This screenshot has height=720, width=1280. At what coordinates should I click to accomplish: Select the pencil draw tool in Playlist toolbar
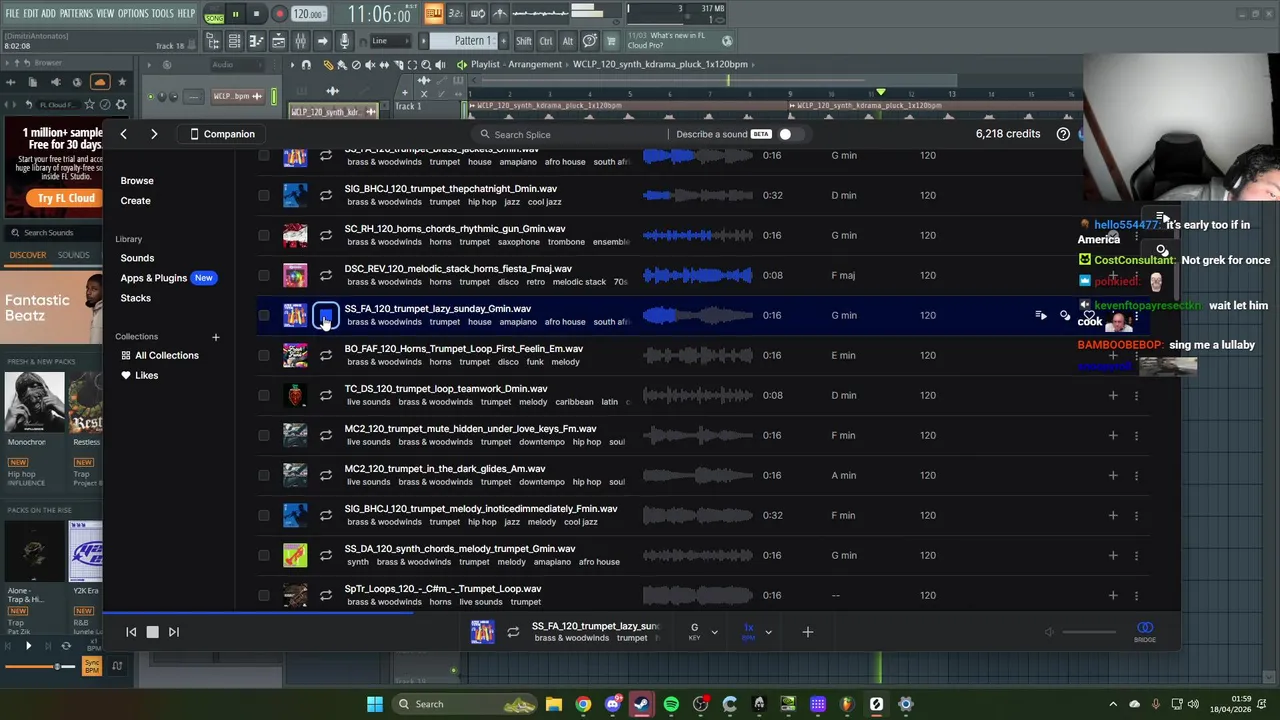[x=328, y=64]
